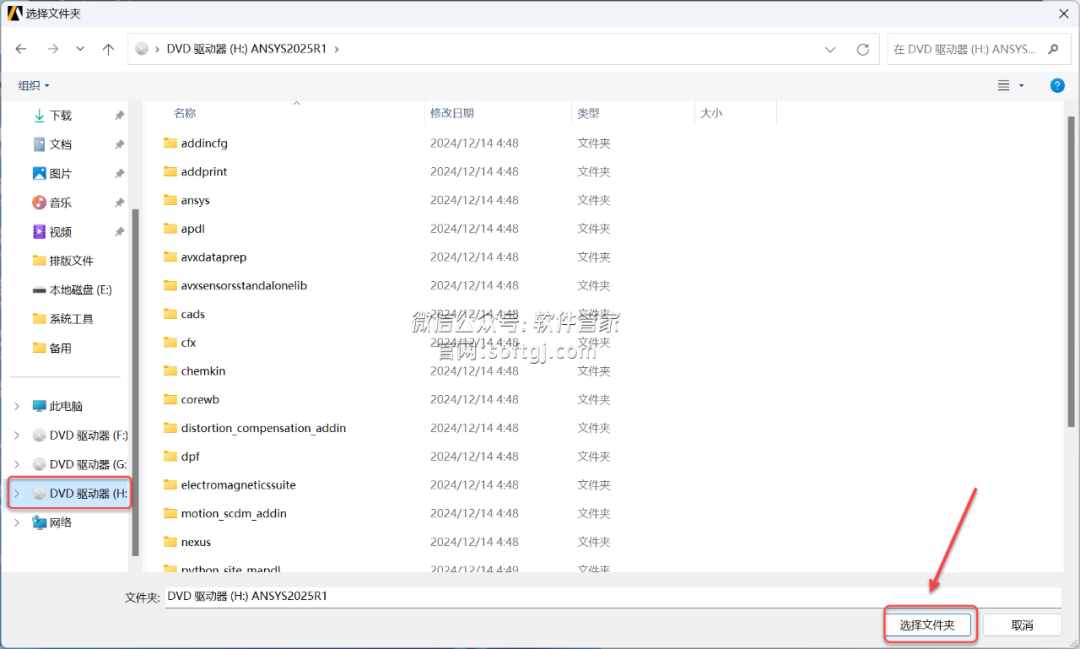This screenshot has height=649, width=1080.
Task: Sort by 名称 column header
Action: pos(185,113)
